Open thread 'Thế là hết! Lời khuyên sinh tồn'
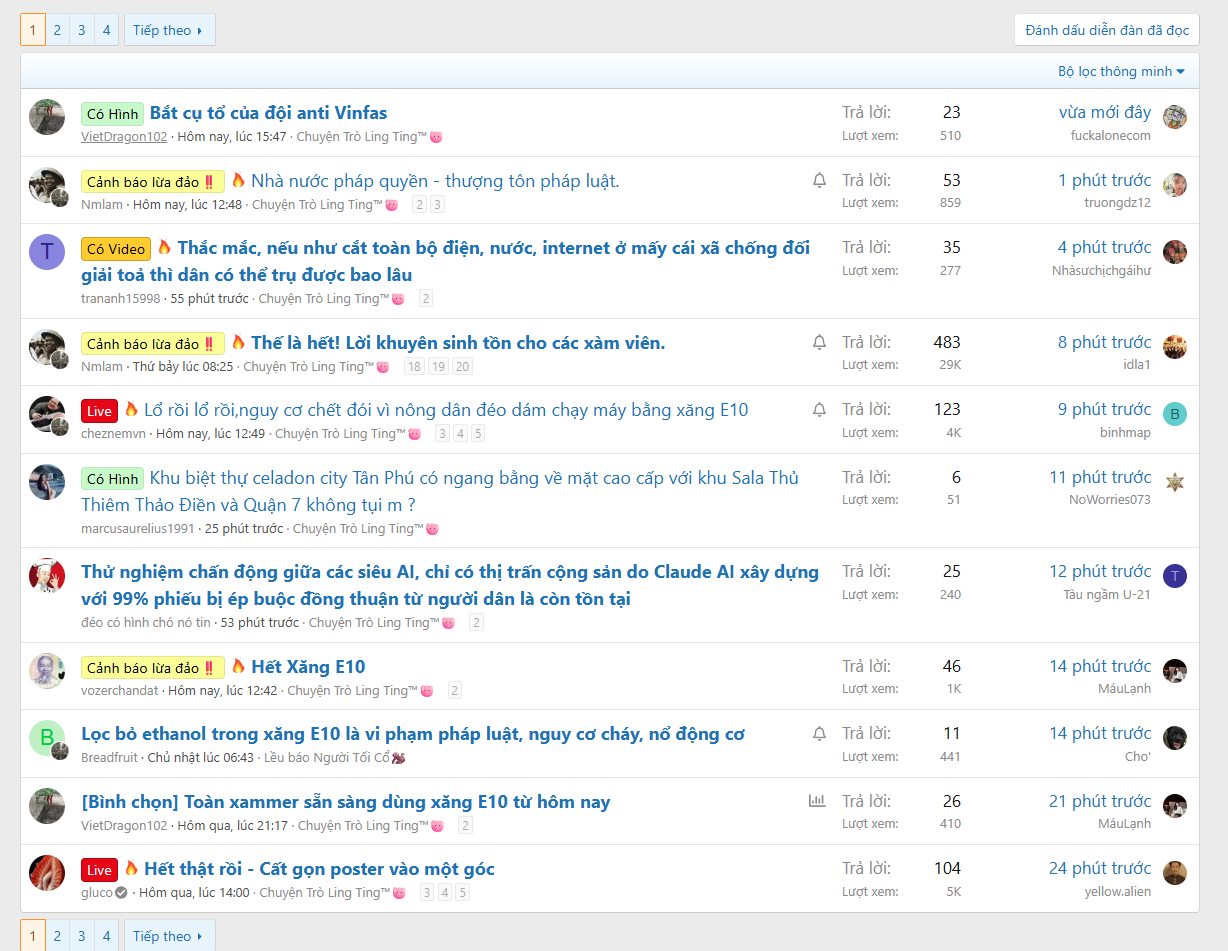This screenshot has height=951, width=1228. click(x=458, y=343)
